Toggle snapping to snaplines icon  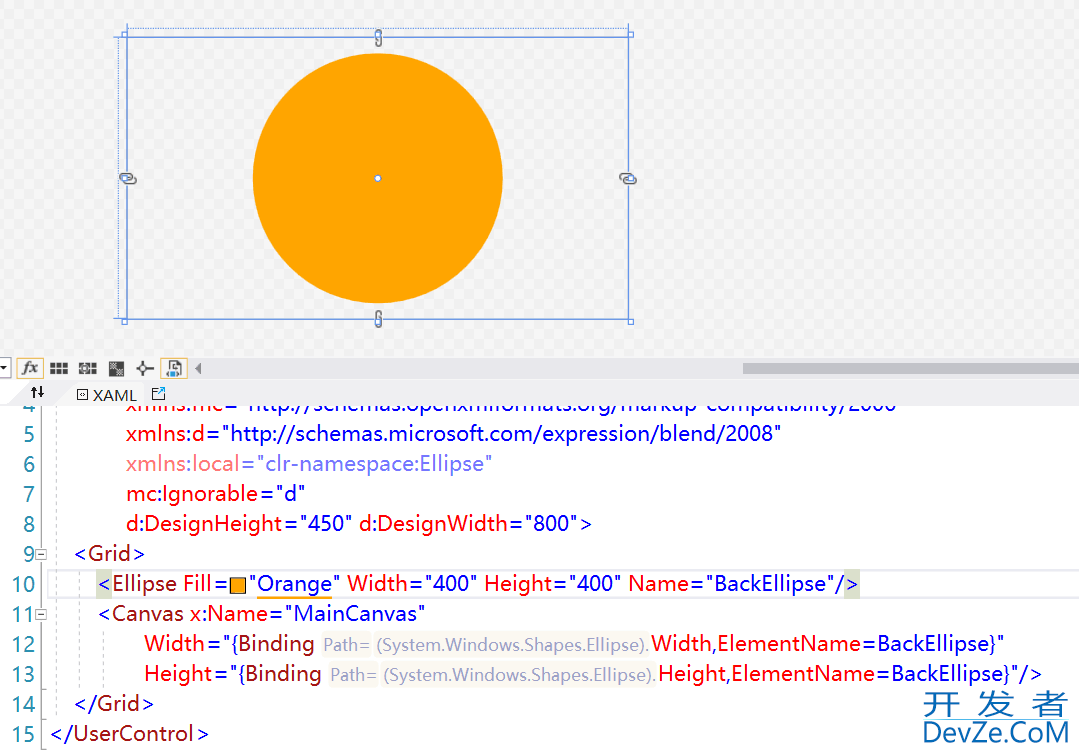coord(145,368)
